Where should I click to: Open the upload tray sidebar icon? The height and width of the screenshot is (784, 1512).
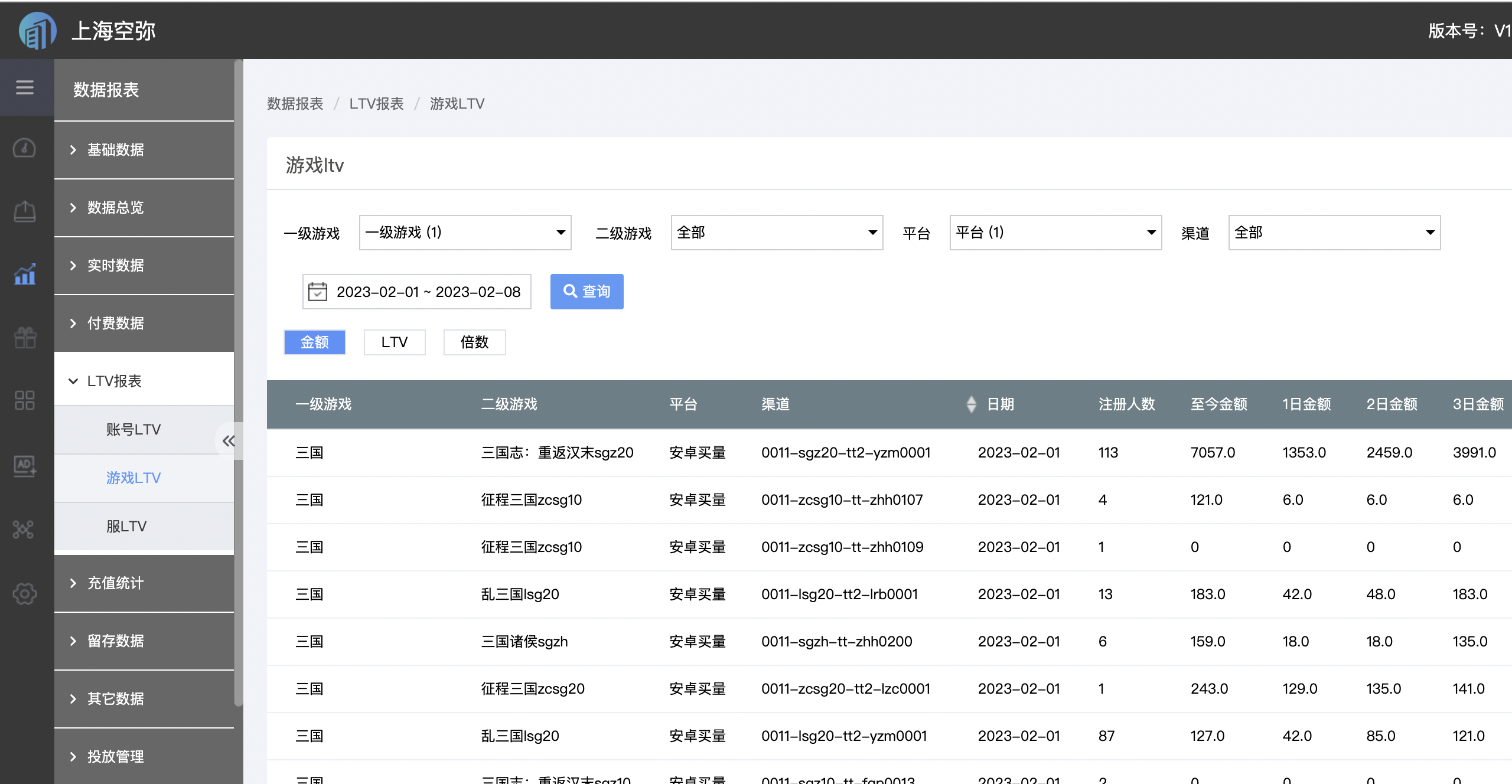[25, 211]
